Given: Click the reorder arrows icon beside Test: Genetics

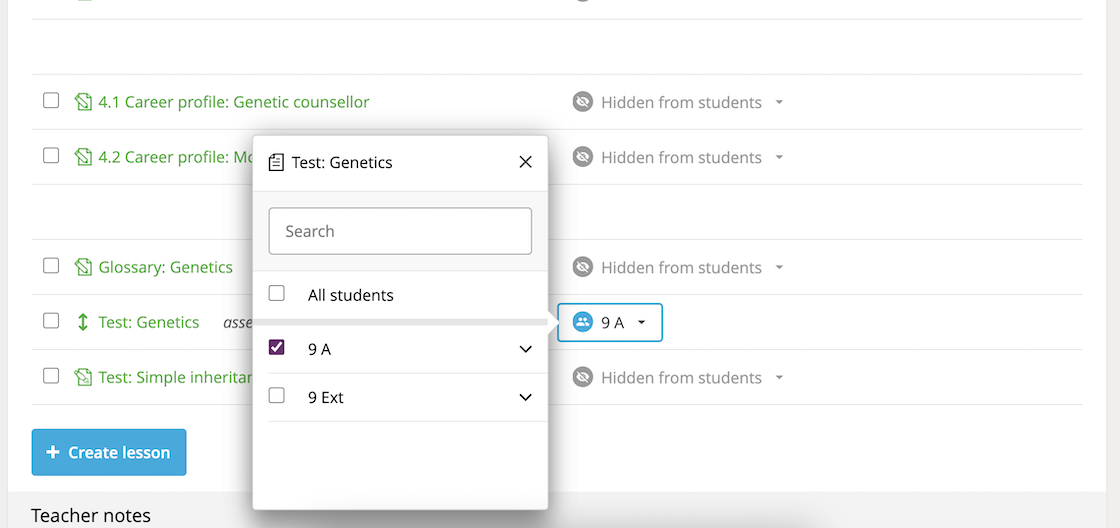Looking at the screenshot, I should (83, 322).
